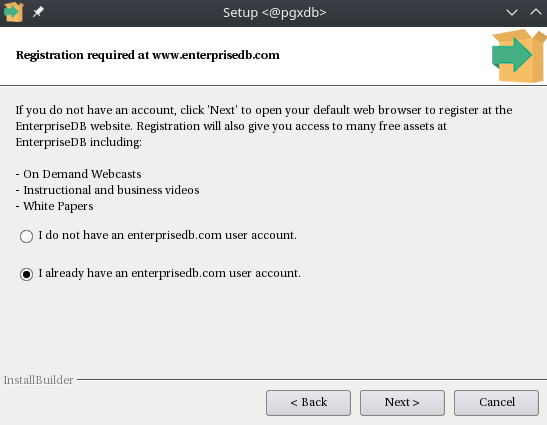The image size is (547, 425).
Task: Select the 'I already have' account radio button
Action: point(27,274)
